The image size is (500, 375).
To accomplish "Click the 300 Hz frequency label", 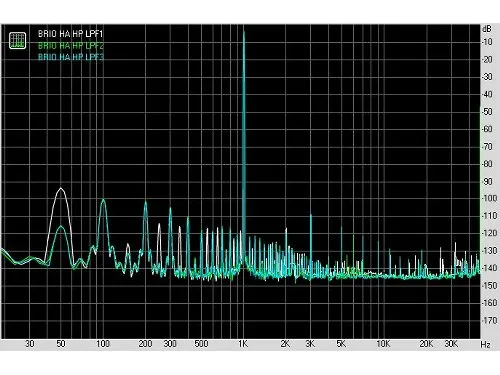I will point(170,344).
